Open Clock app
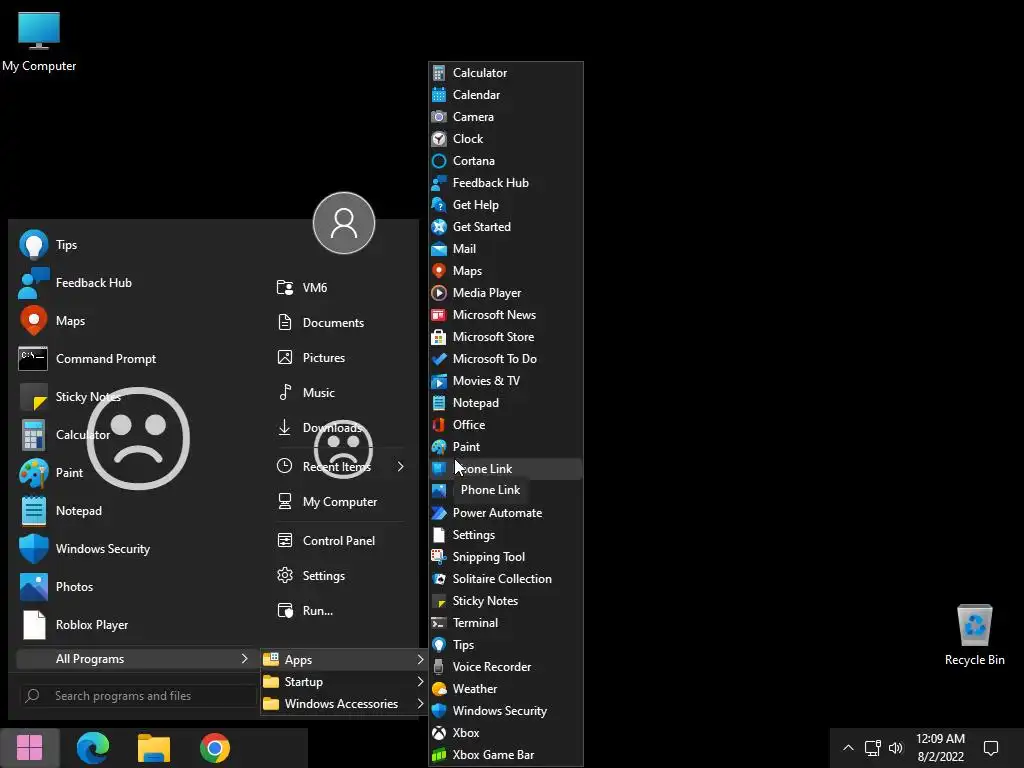This screenshot has width=1024, height=768. [x=506, y=138]
